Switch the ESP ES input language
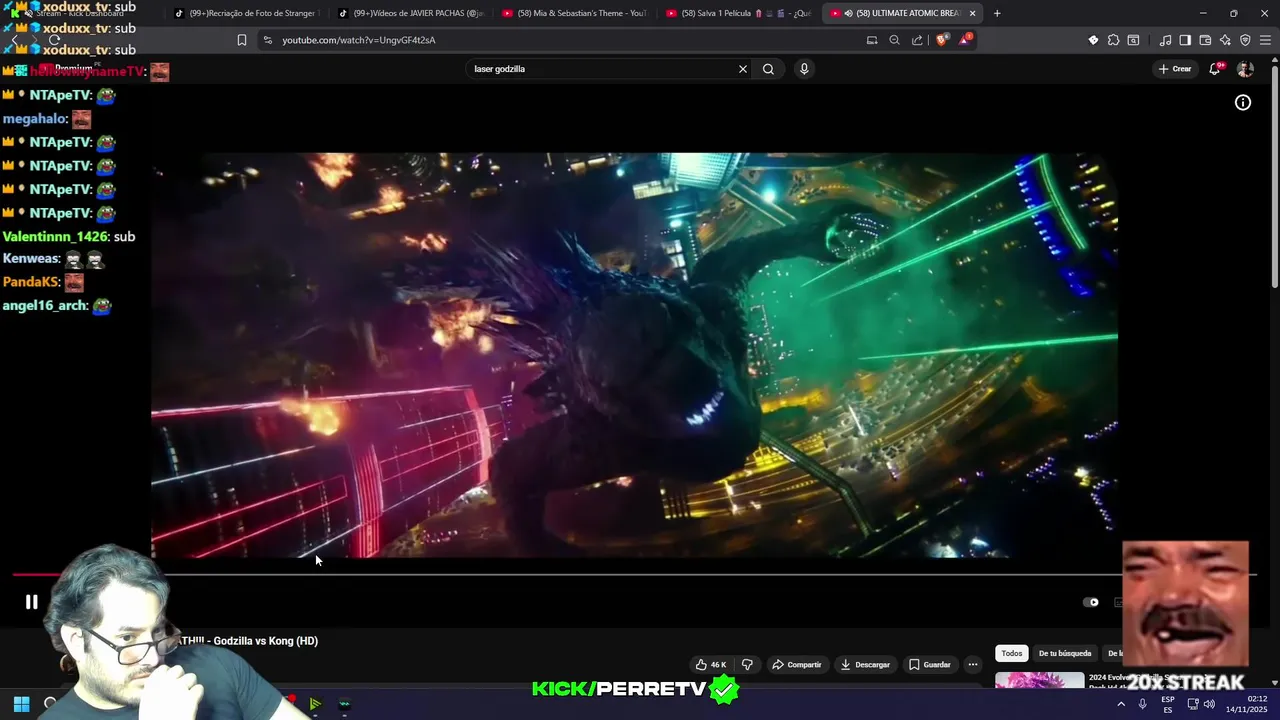The width and height of the screenshot is (1280, 720). tap(1168, 704)
